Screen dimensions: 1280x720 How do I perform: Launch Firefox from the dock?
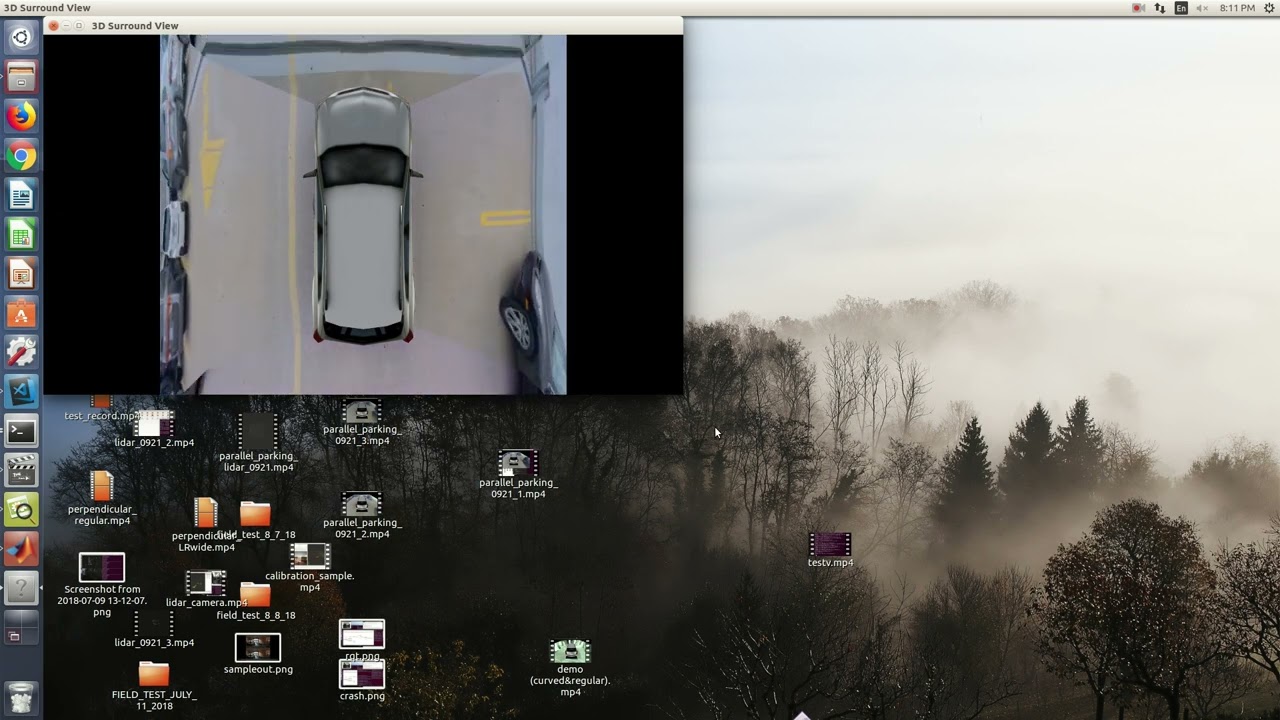point(21,116)
